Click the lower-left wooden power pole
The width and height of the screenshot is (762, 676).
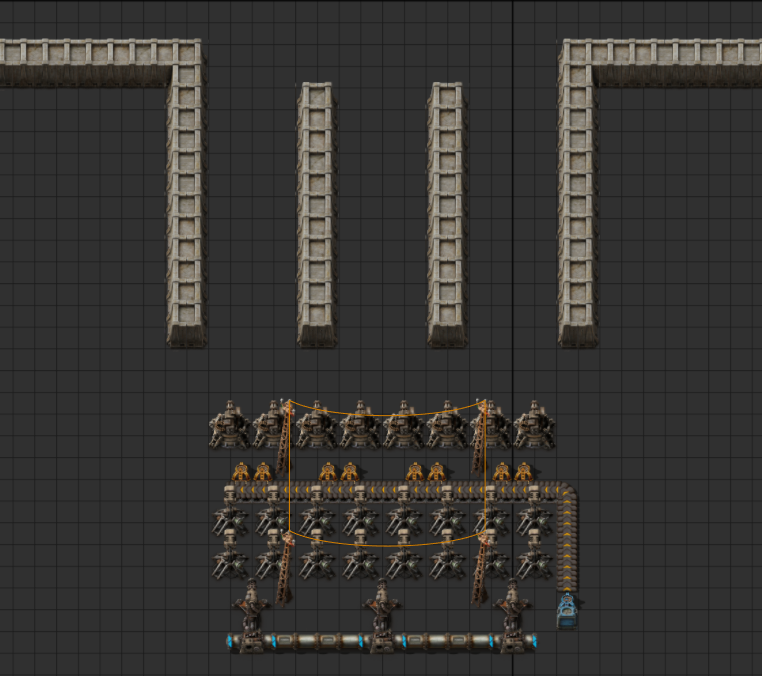tap(285, 569)
